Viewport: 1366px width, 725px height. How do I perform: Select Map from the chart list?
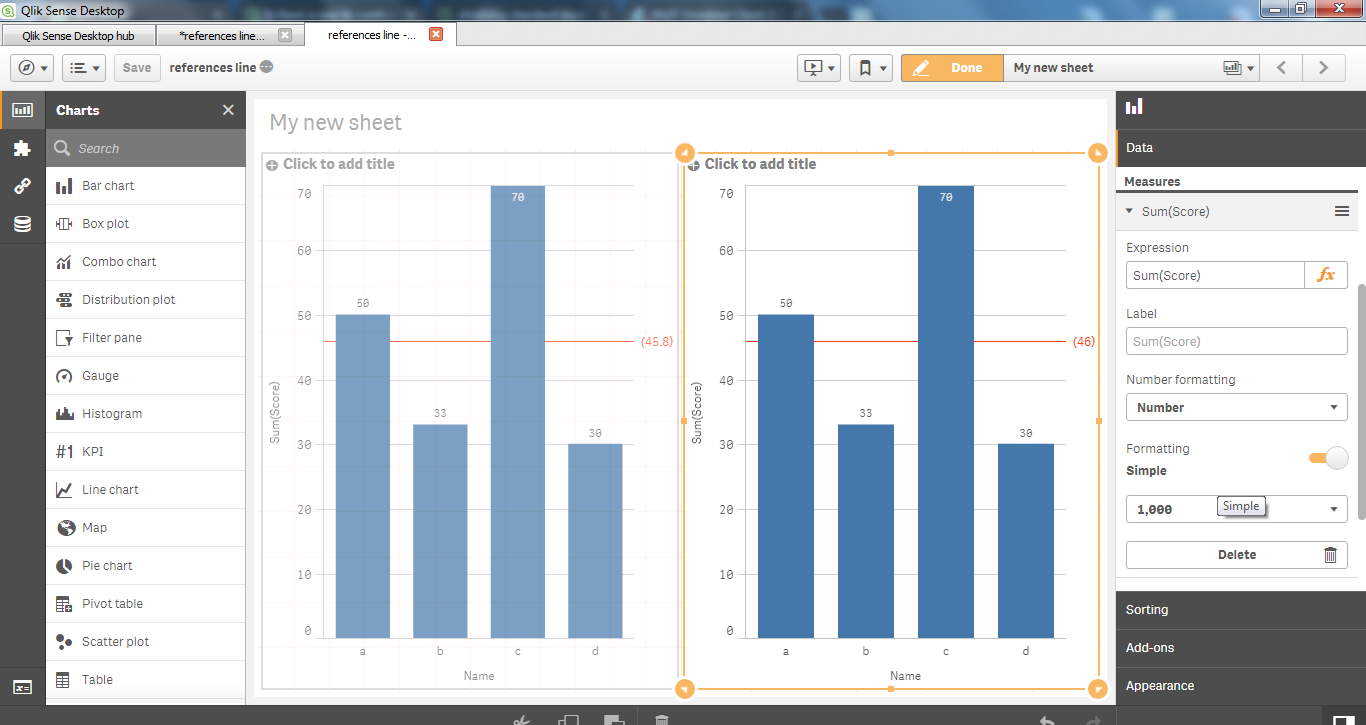tap(146, 528)
